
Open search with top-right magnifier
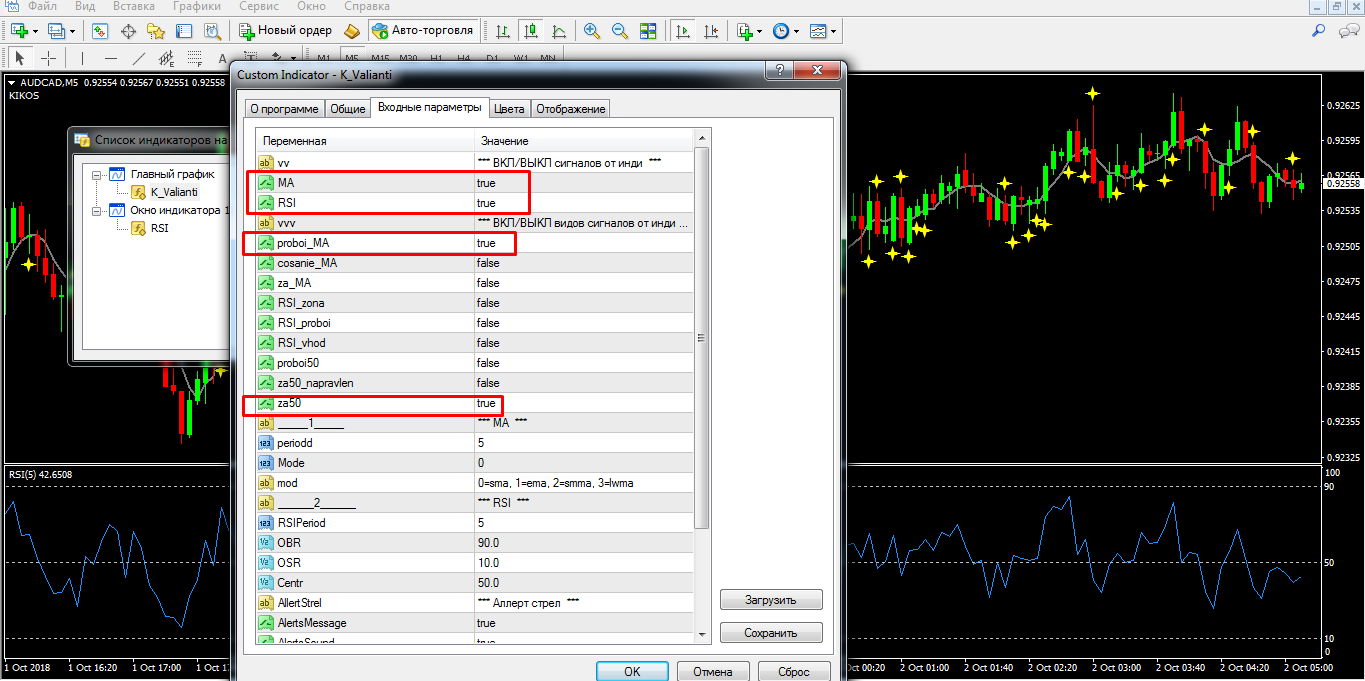tap(1320, 31)
